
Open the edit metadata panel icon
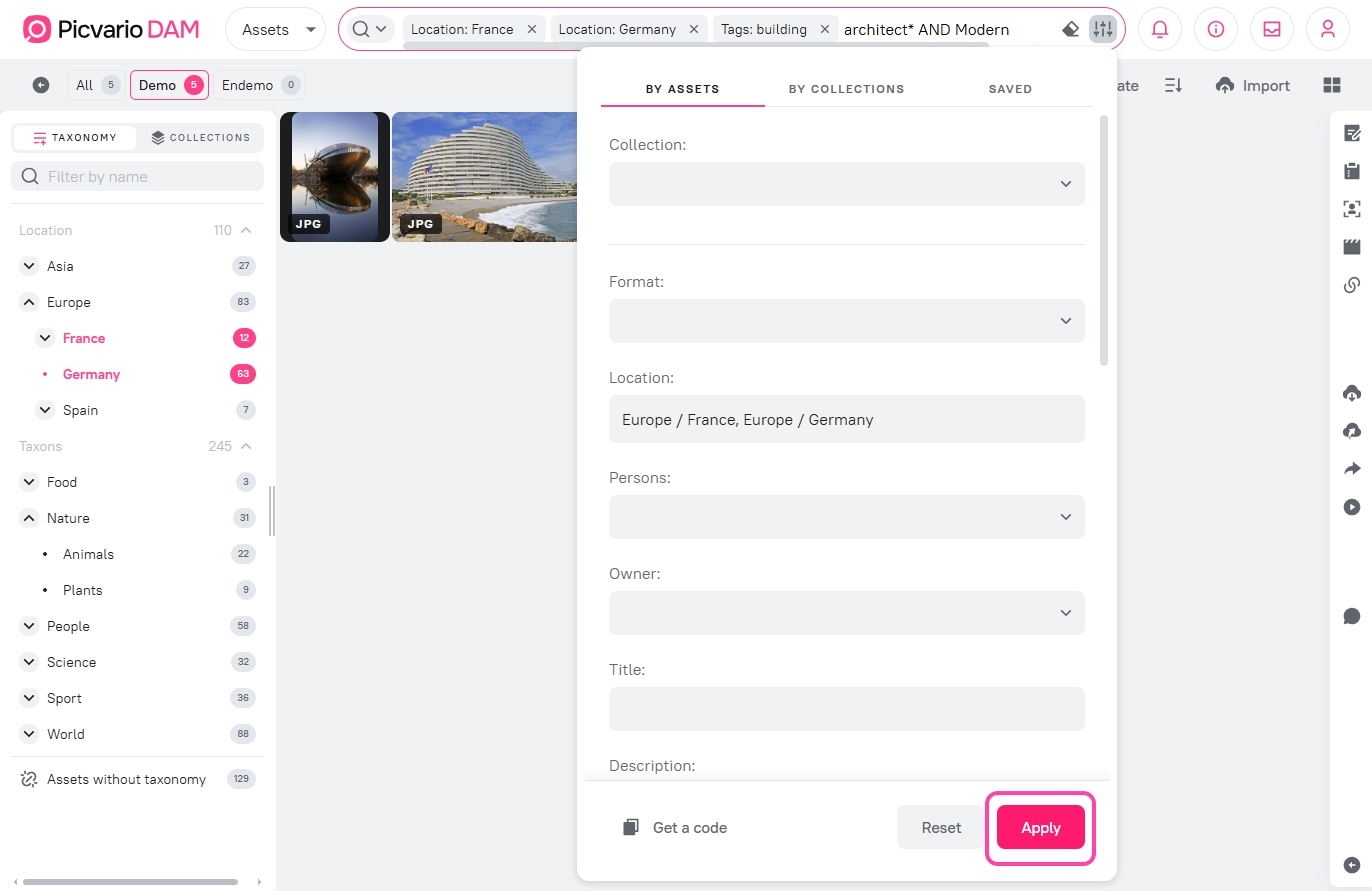click(x=1352, y=133)
